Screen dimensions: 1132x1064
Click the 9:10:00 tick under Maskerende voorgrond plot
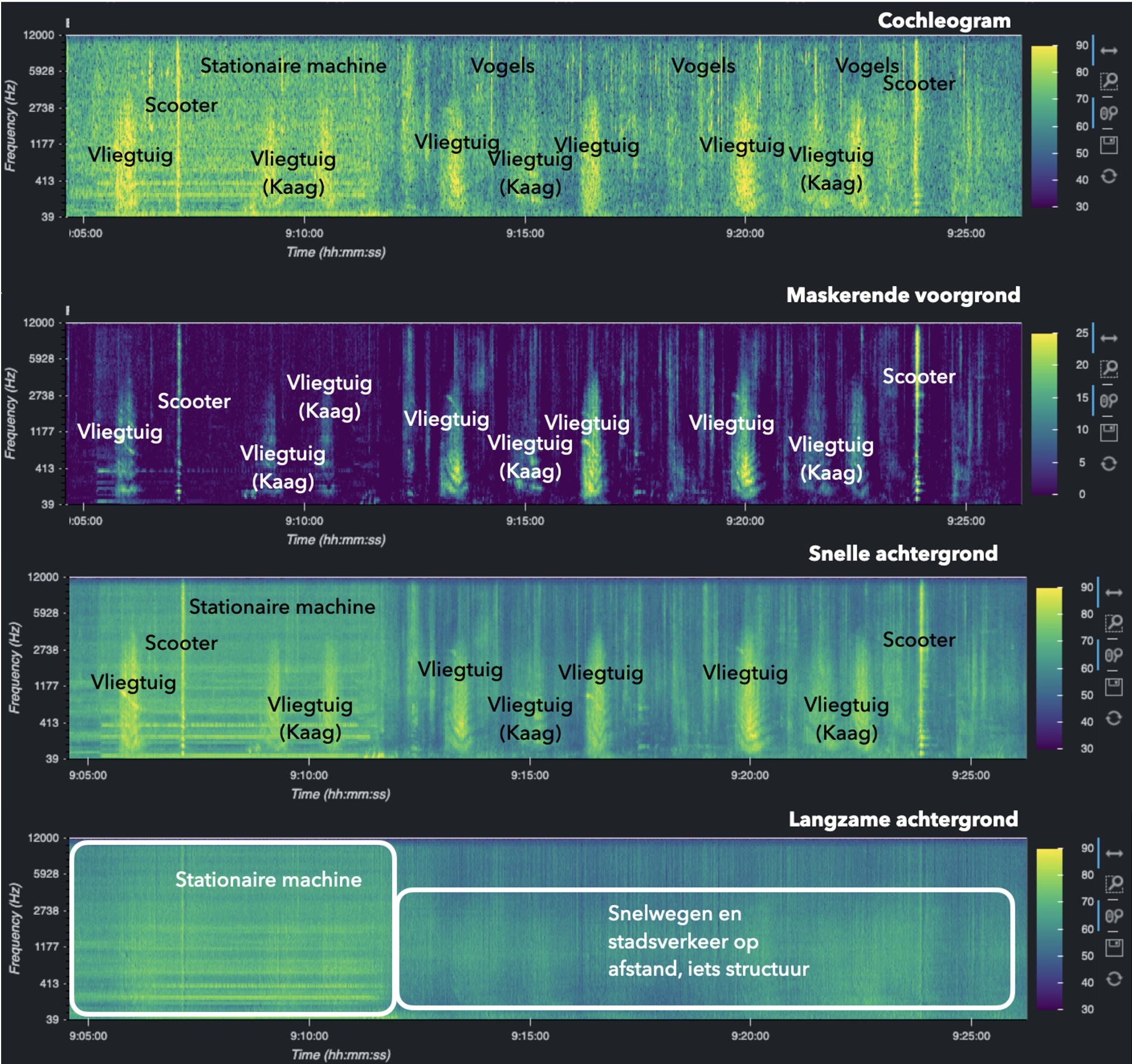(x=304, y=521)
